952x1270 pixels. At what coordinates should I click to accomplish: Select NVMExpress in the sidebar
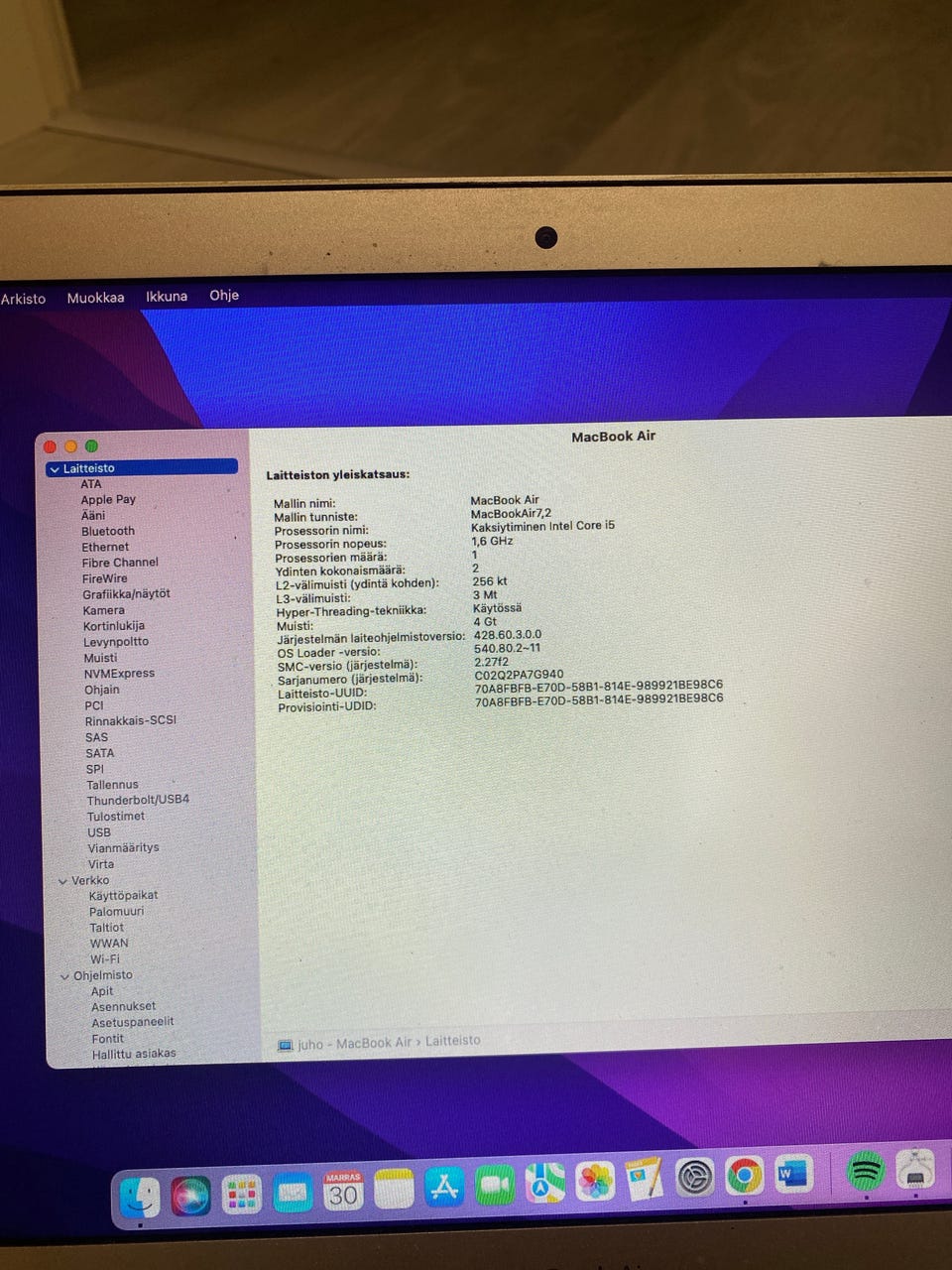tap(119, 673)
